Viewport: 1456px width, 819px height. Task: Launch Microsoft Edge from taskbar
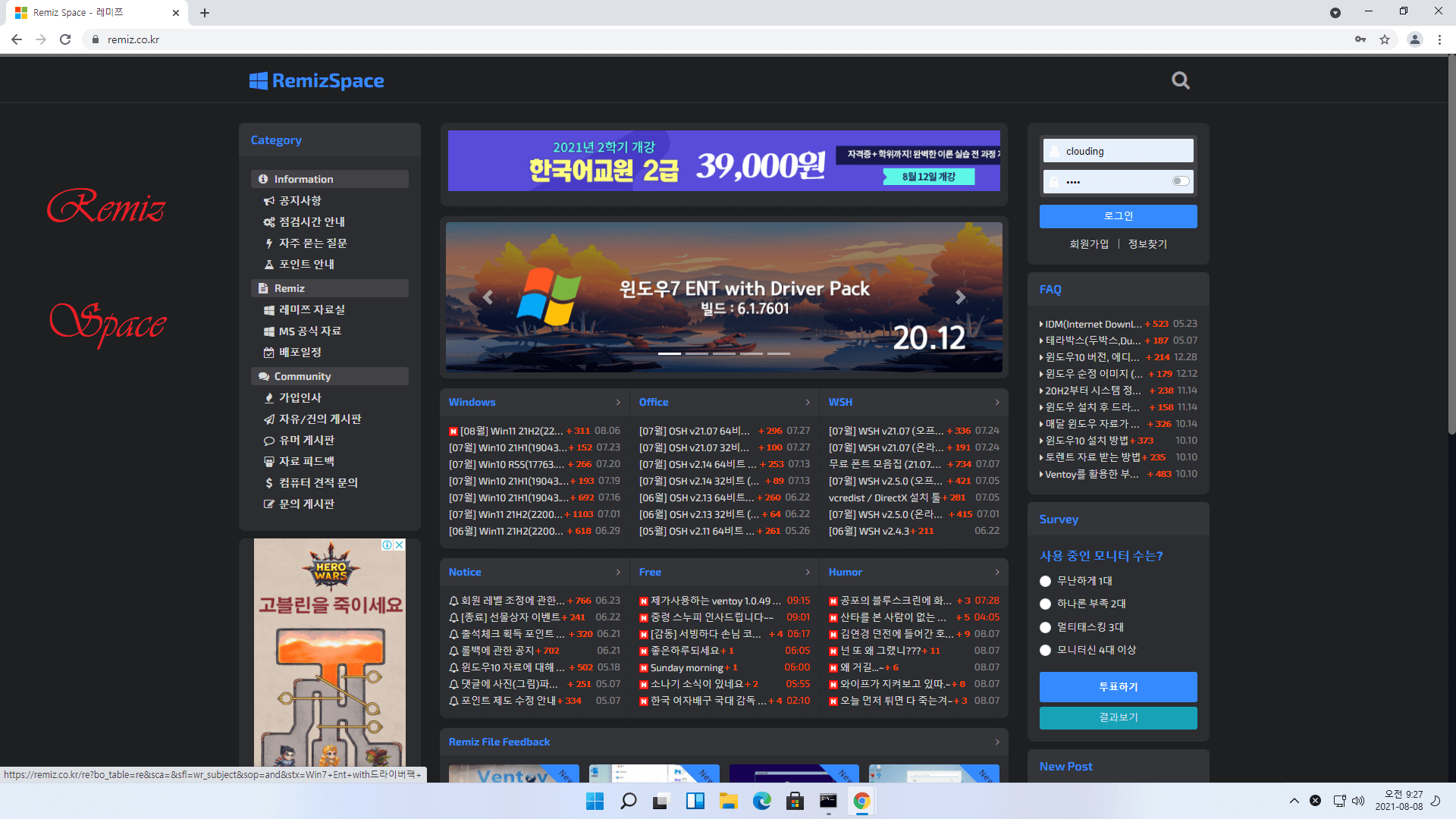tap(762, 801)
